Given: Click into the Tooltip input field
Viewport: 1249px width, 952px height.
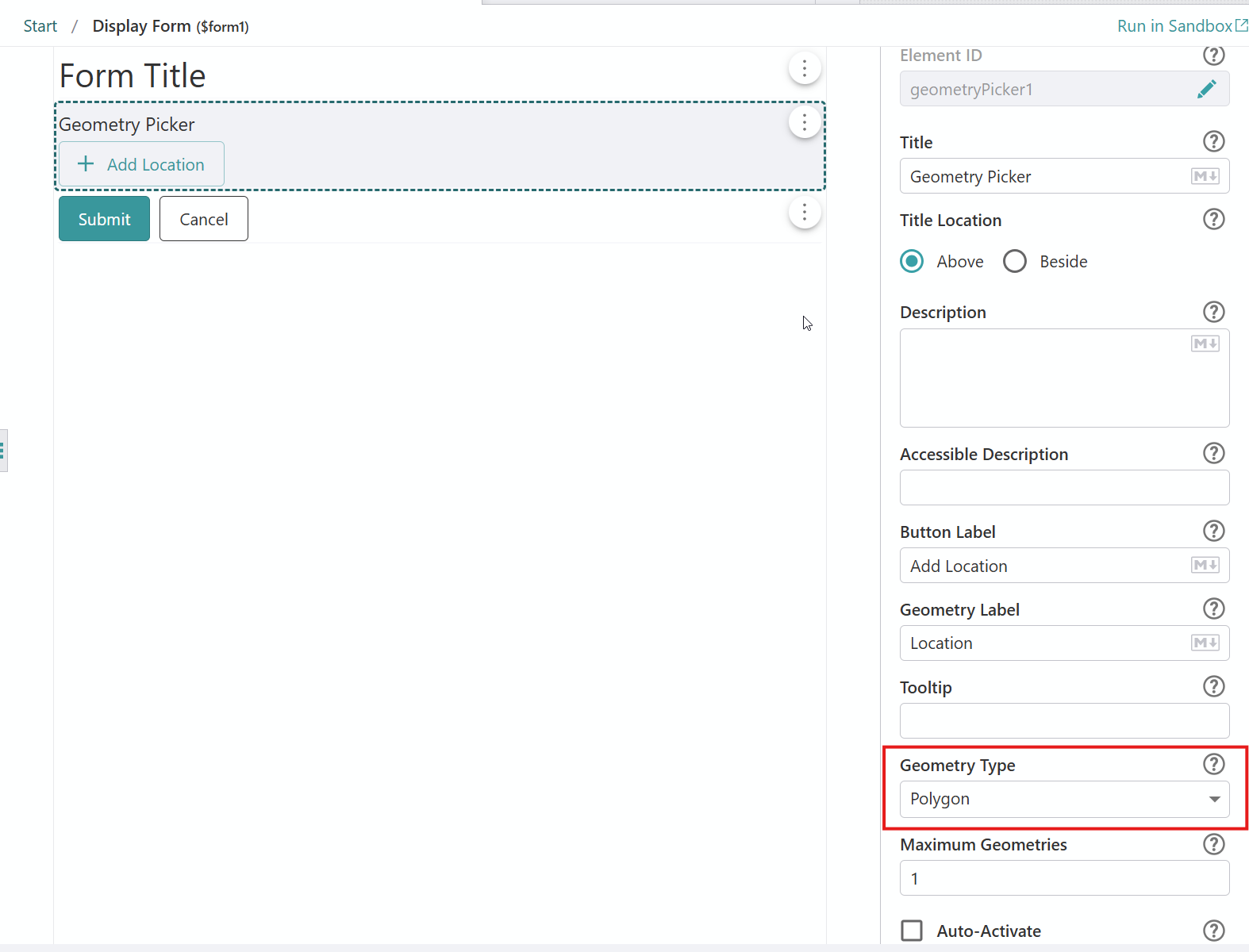Looking at the screenshot, I should point(1064,721).
